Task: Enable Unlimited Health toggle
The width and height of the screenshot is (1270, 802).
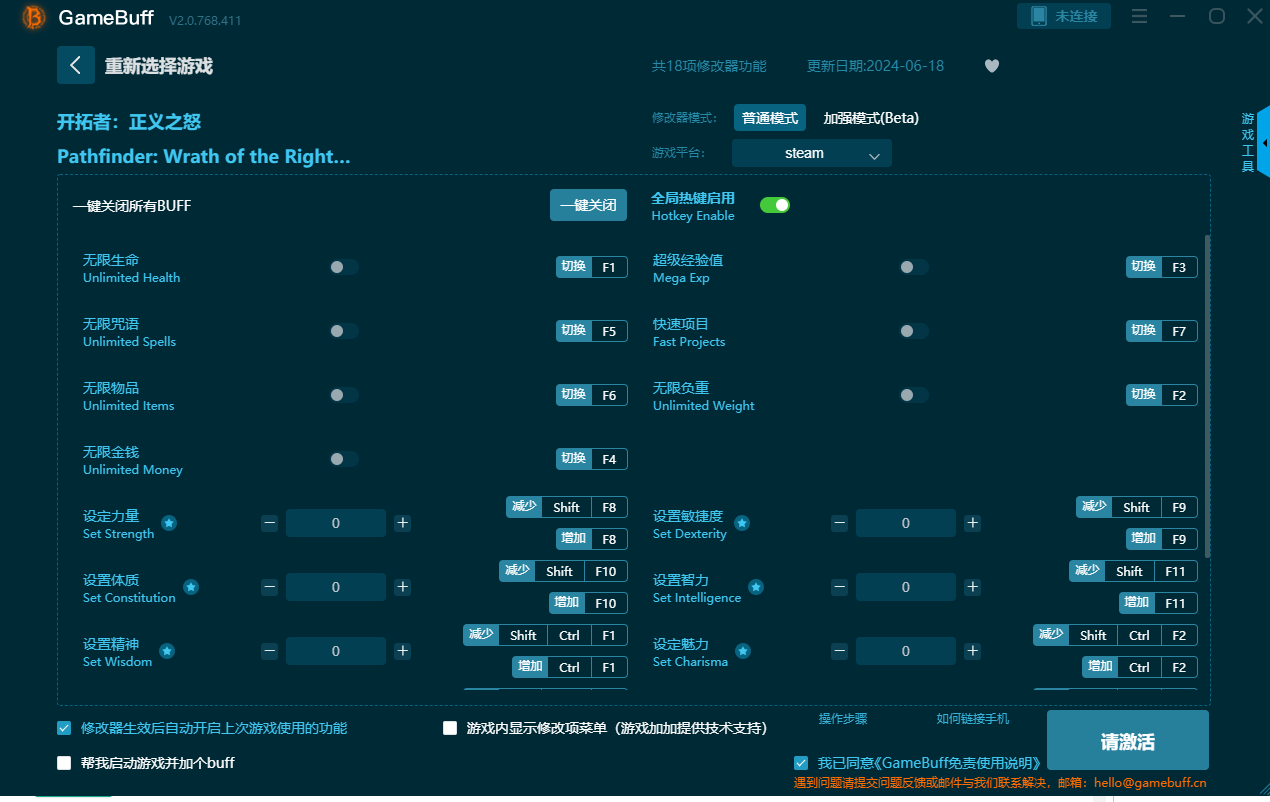Action: pos(344,267)
